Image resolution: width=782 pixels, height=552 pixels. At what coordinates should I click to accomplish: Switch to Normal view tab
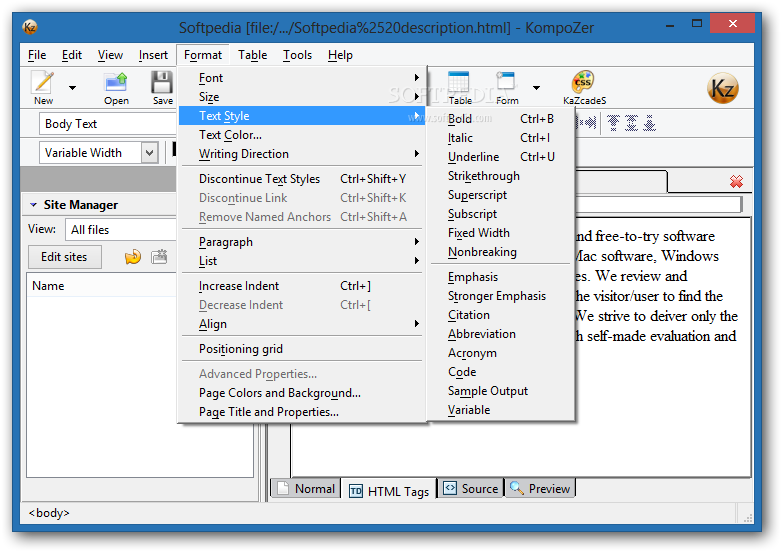pos(306,488)
